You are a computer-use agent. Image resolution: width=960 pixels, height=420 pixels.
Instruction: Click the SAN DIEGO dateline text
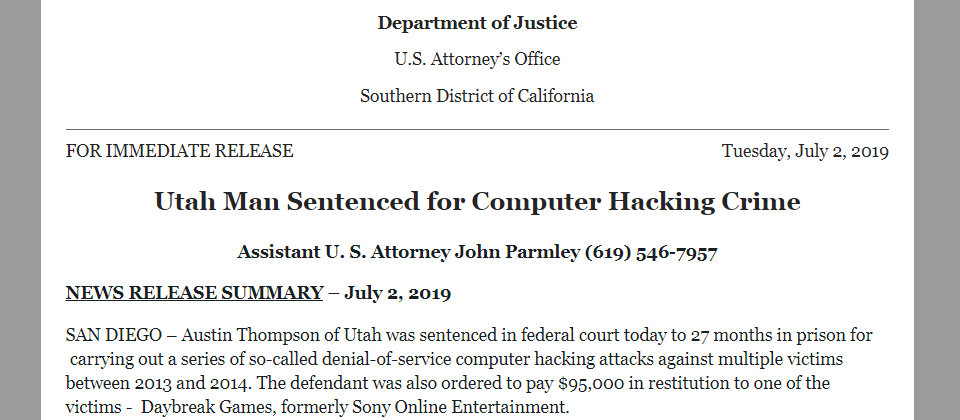tap(114, 336)
